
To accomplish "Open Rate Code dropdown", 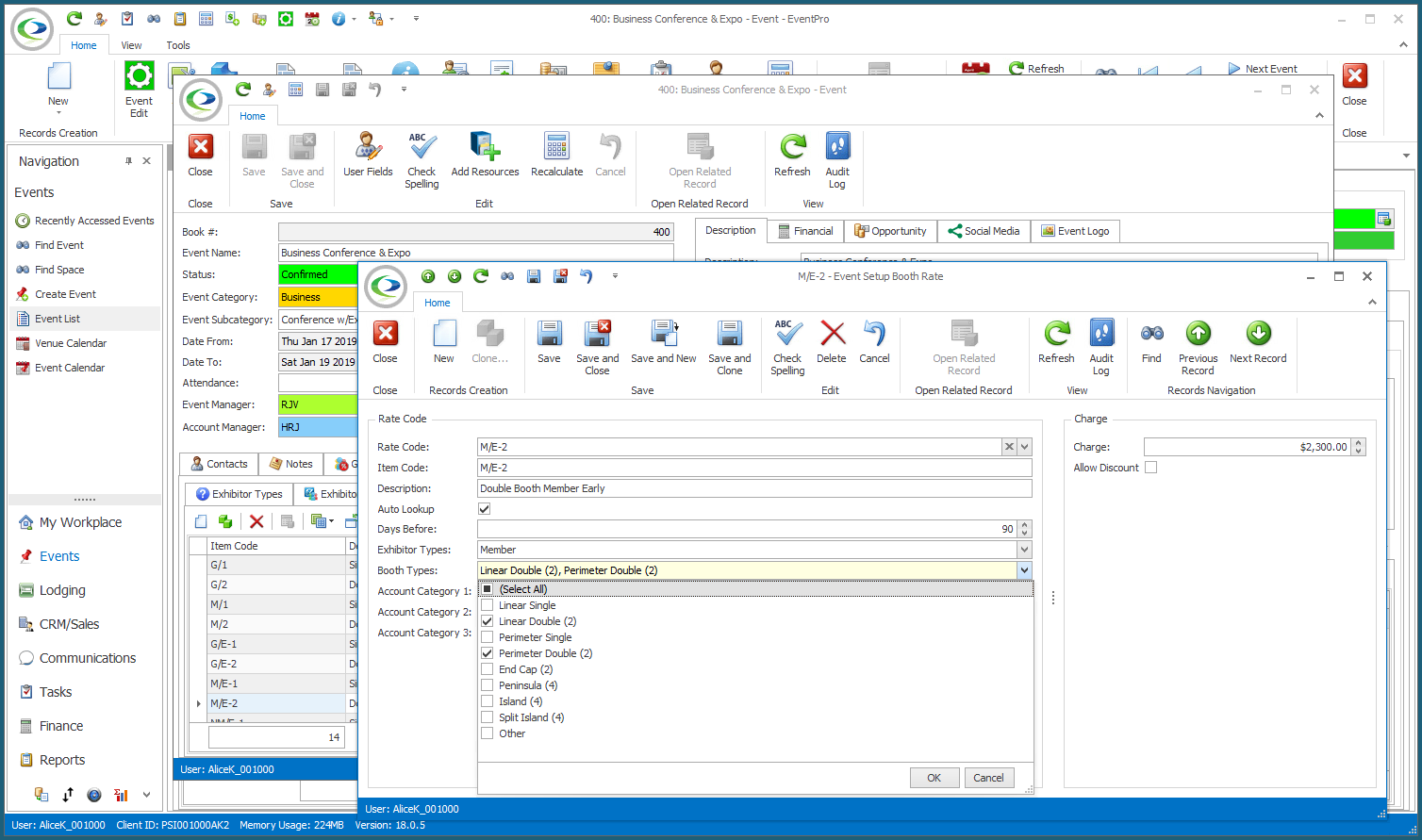I will click(1025, 447).
